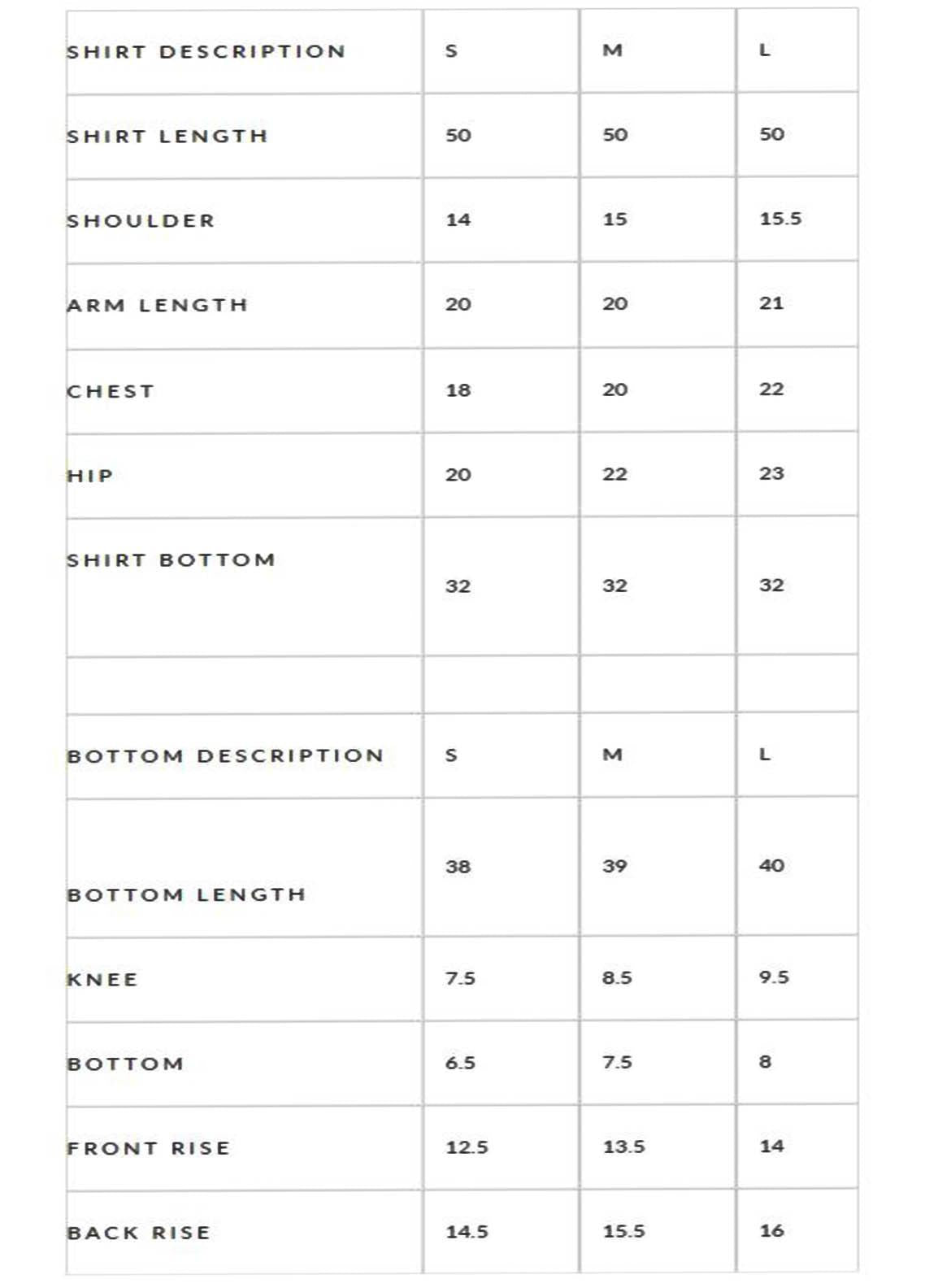Image resolution: width=925 pixels, height=1288 pixels.
Task: Select the medium front rise value 13.5
Action: tap(623, 1147)
